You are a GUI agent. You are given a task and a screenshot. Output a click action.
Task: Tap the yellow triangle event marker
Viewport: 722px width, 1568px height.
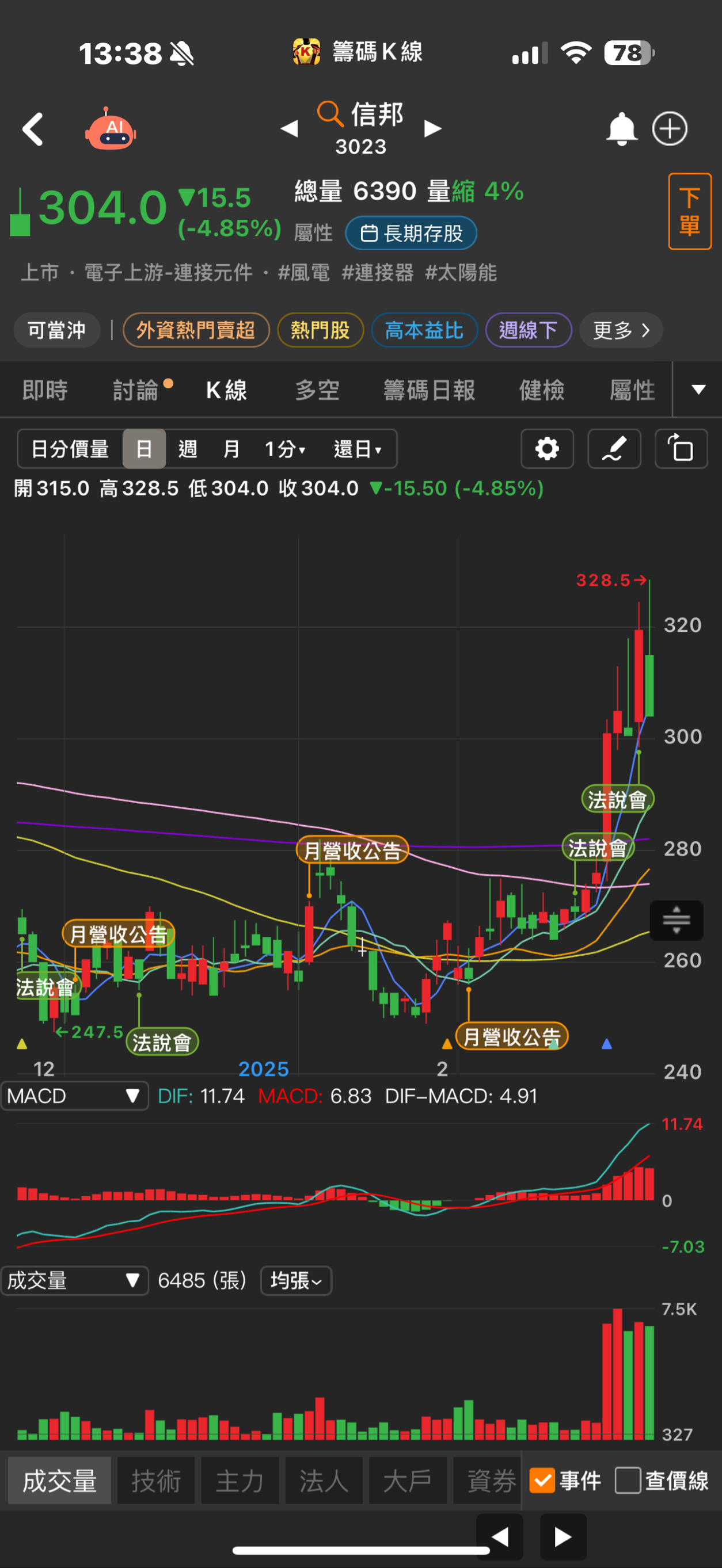click(22, 1044)
